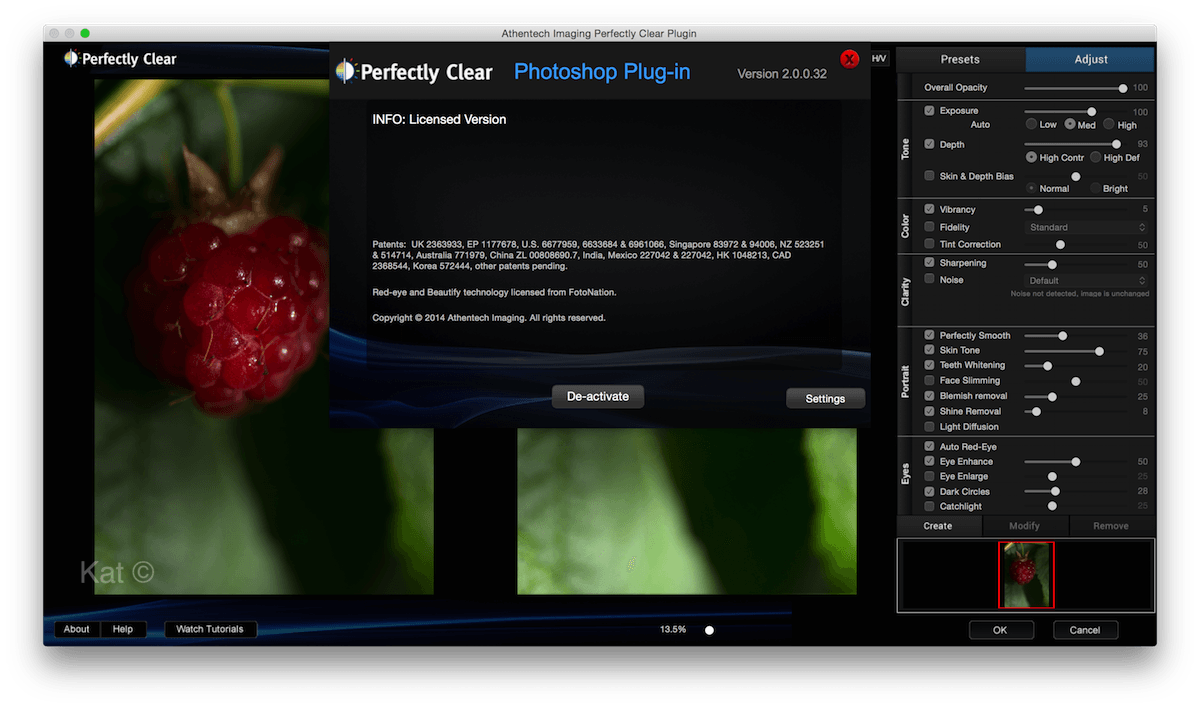Switch to the Presets tab
This screenshot has height=708, width=1200.
(960, 59)
